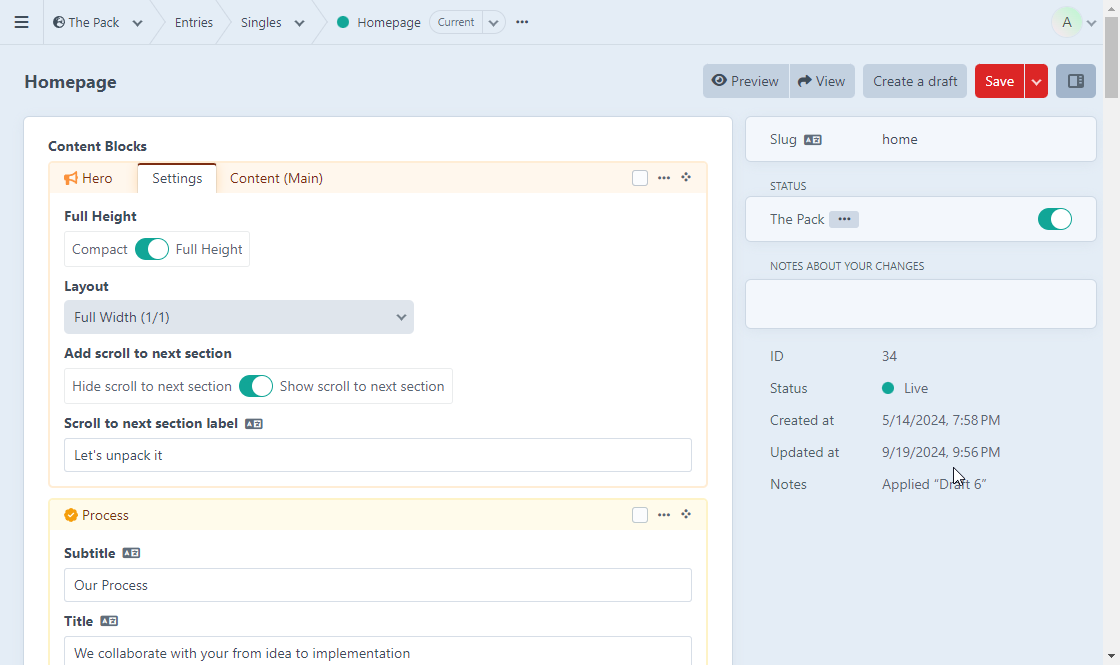Select the Entries breadcrumb item
This screenshot has width=1120, height=665.
pos(193,22)
